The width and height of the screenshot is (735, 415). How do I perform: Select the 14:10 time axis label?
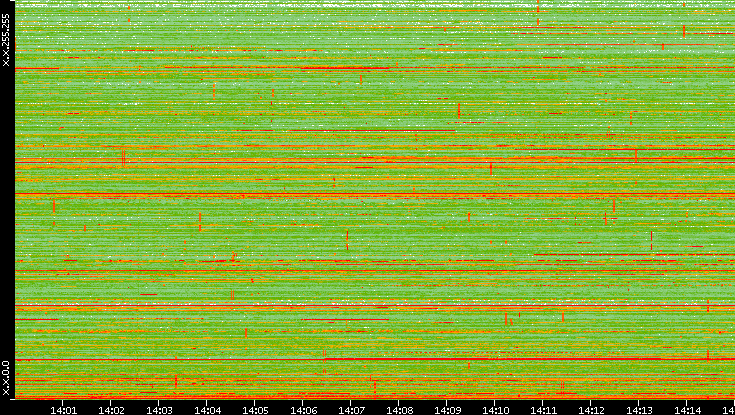click(x=495, y=410)
